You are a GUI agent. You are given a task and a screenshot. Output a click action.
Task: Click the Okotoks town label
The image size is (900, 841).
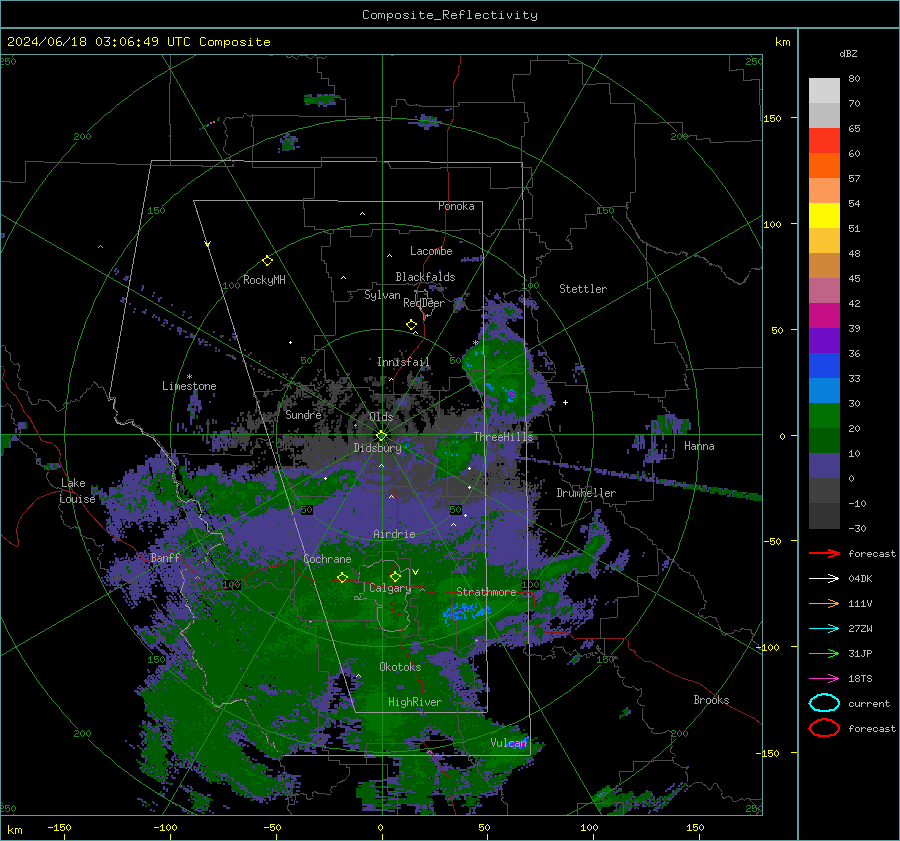coord(400,667)
